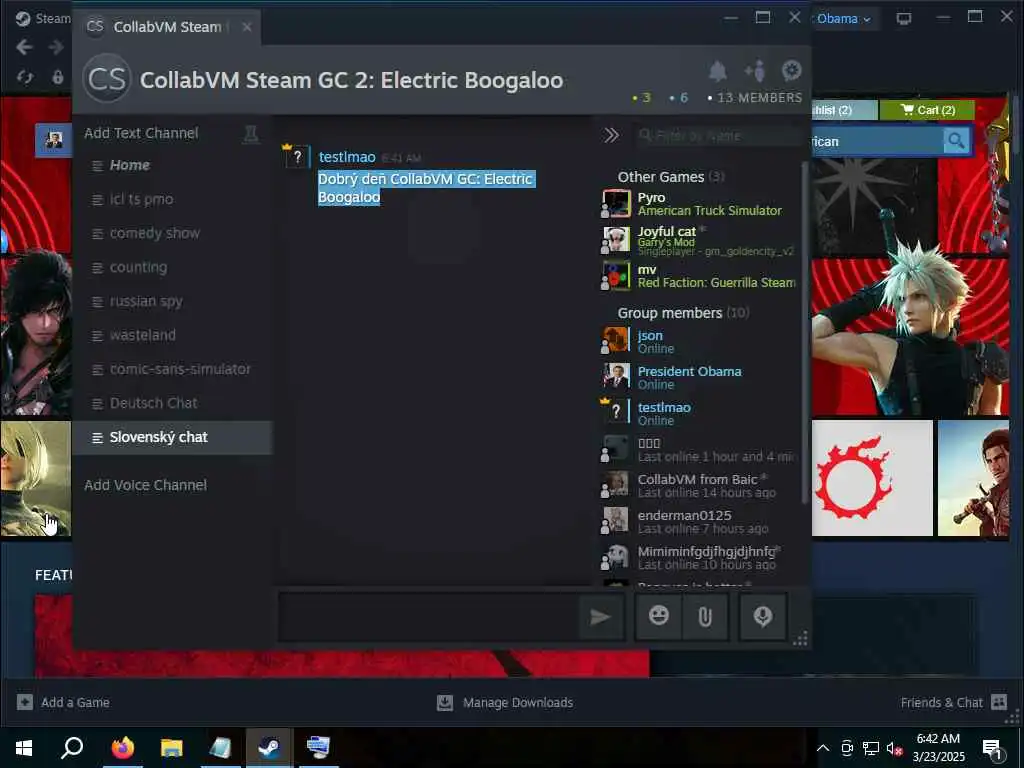This screenshot has height=768, width=1024.
Task: Click the Group members section header
Action: [683, 313]
